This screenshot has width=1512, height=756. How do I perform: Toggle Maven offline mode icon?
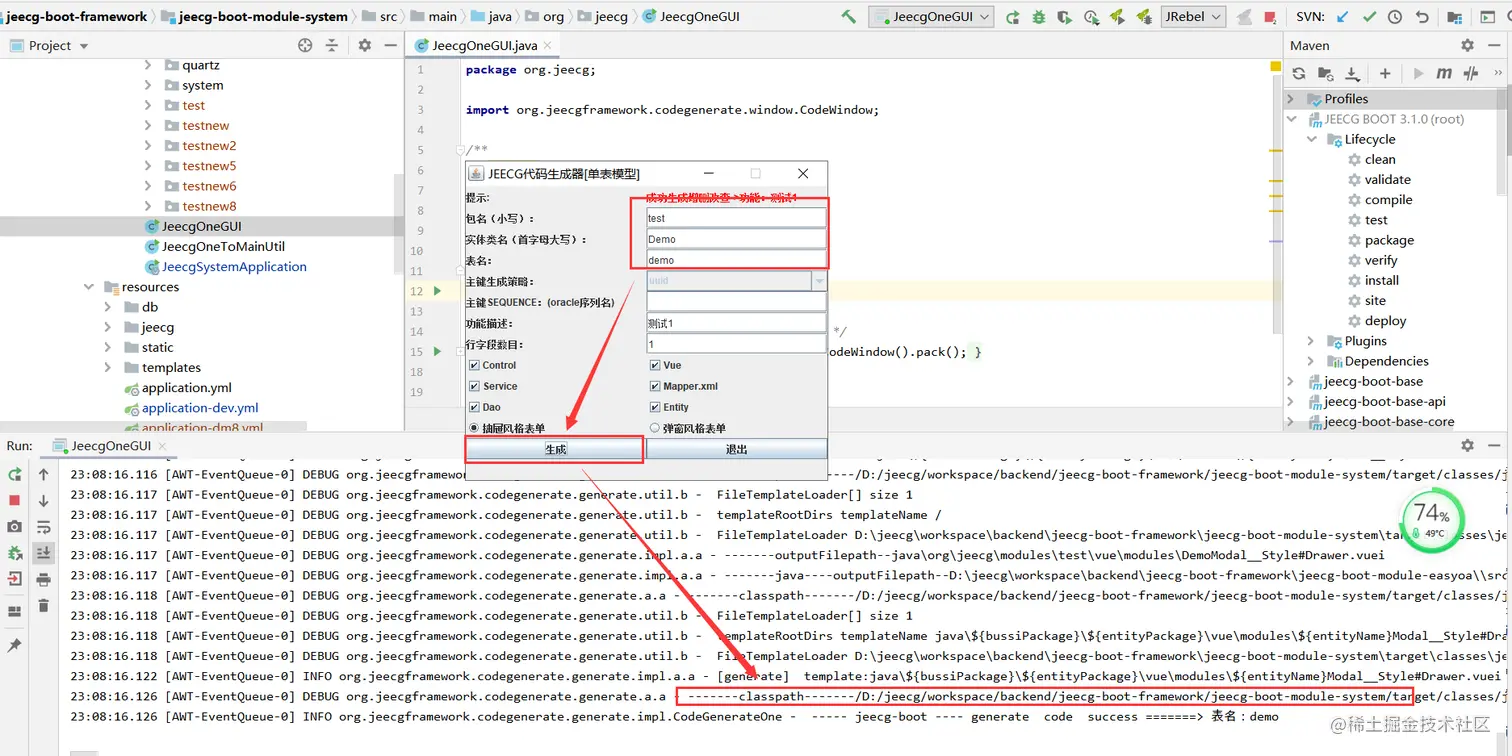point(1471,73)
